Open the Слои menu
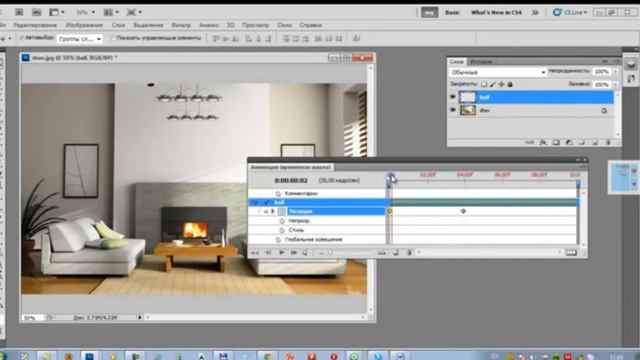The height and width of the screenshot is (360, 640). pyautogui.click(x=118, y=25)
